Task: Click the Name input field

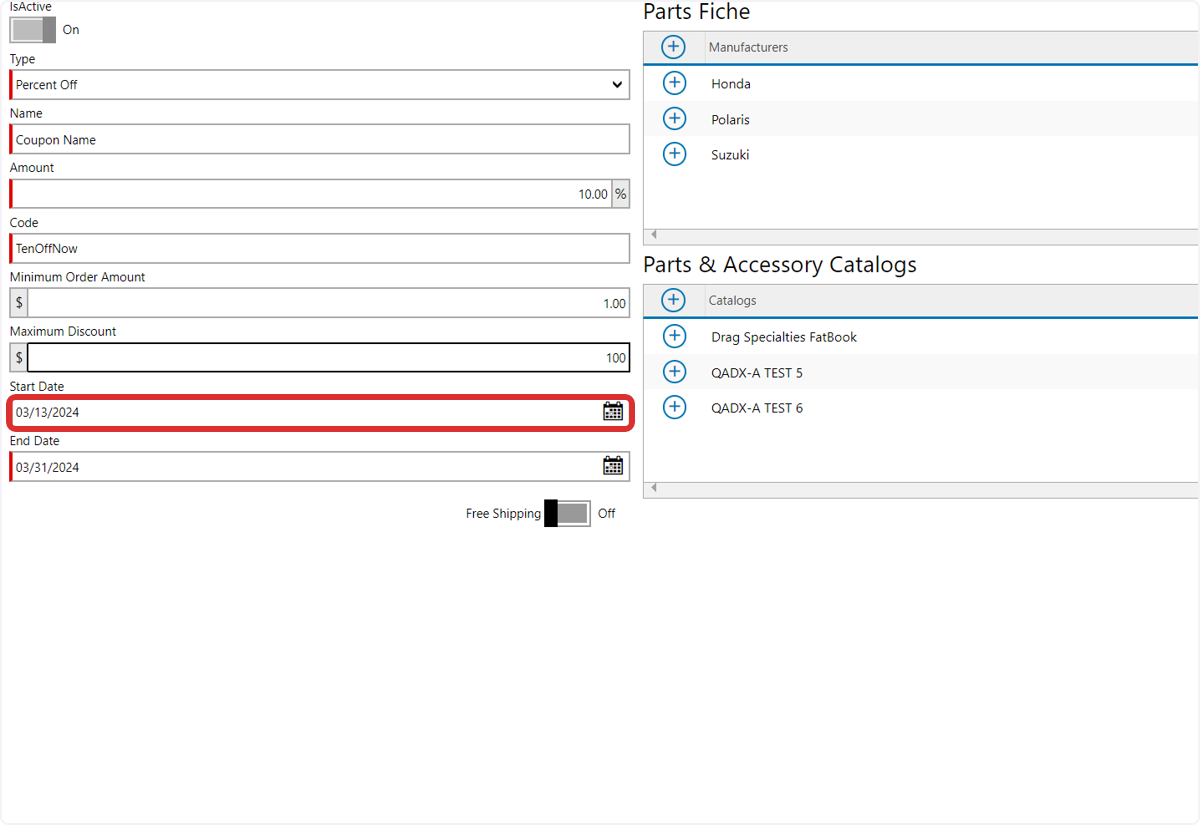Action: (x=320, y=139)
